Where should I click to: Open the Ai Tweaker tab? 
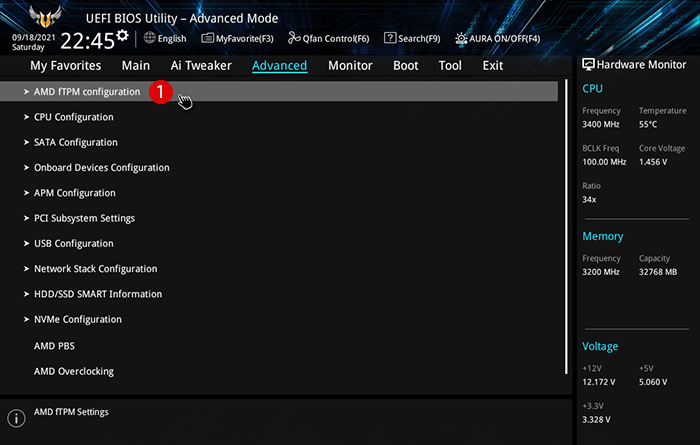tap(201, 66)
